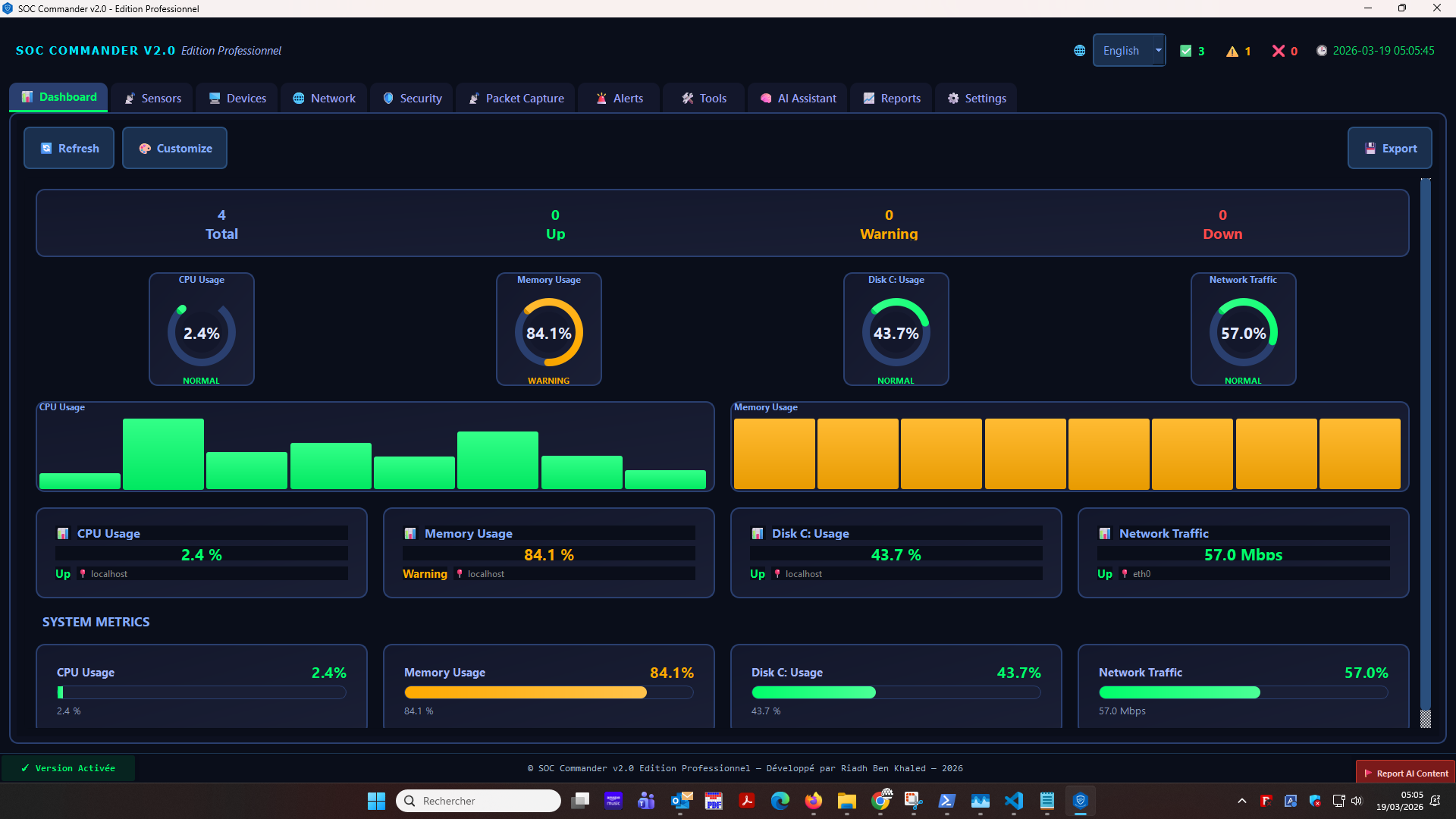Click the Version Activée status label
Viewport: 1456px width, 819px height.
[x=68, y=768]
